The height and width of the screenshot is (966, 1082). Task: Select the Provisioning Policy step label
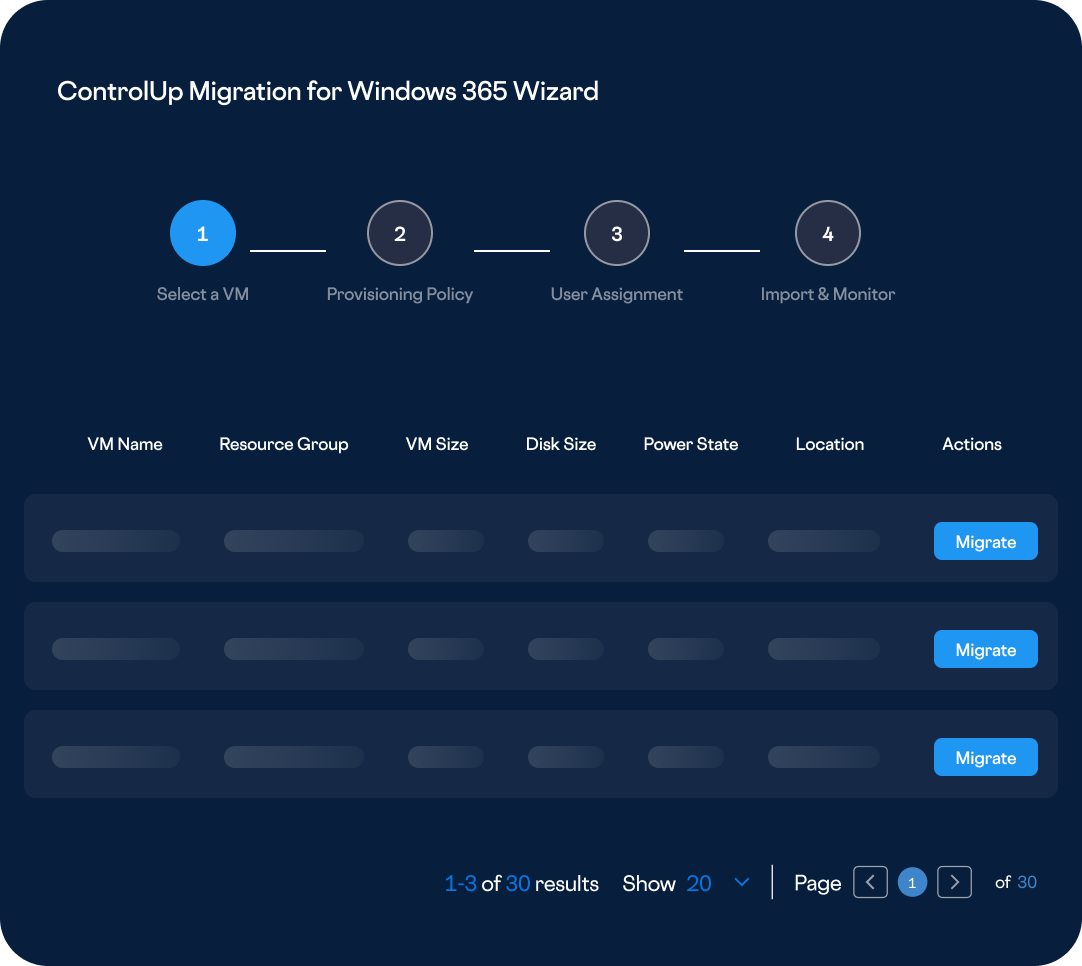(400, 294)
